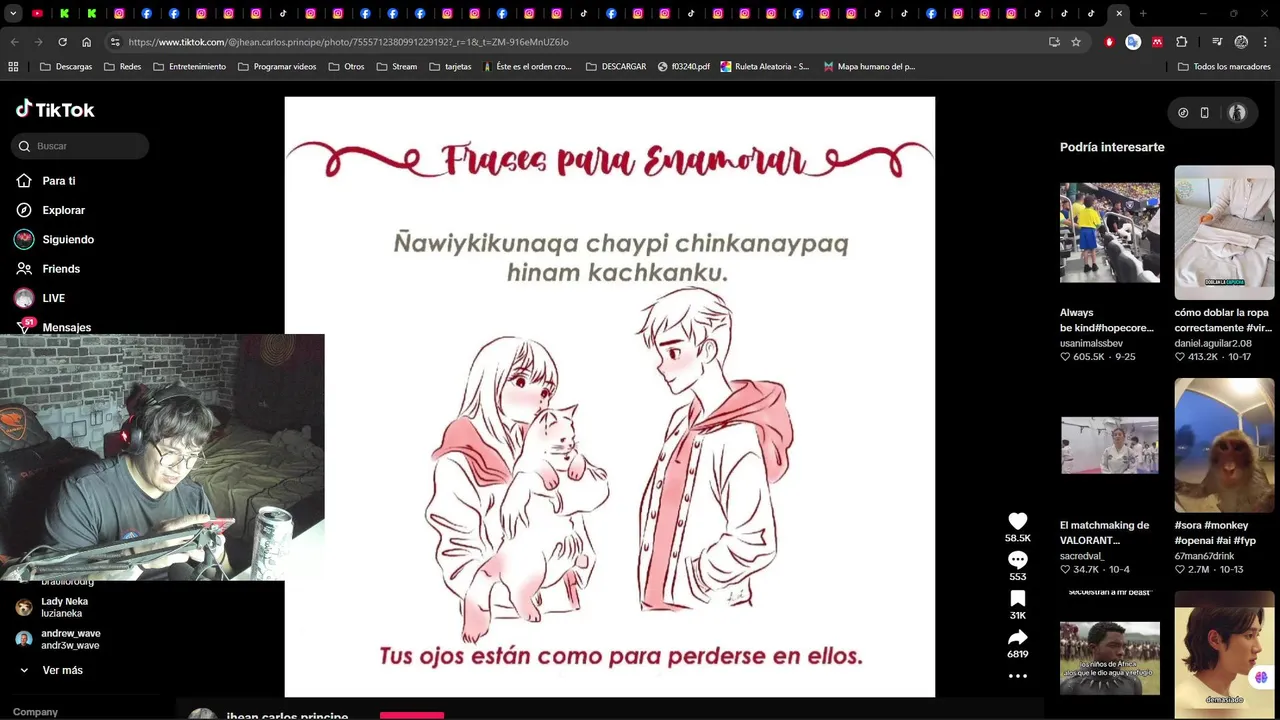Open the media control playlist icon
1280x720 pixels.
[x=1217, y=42]
